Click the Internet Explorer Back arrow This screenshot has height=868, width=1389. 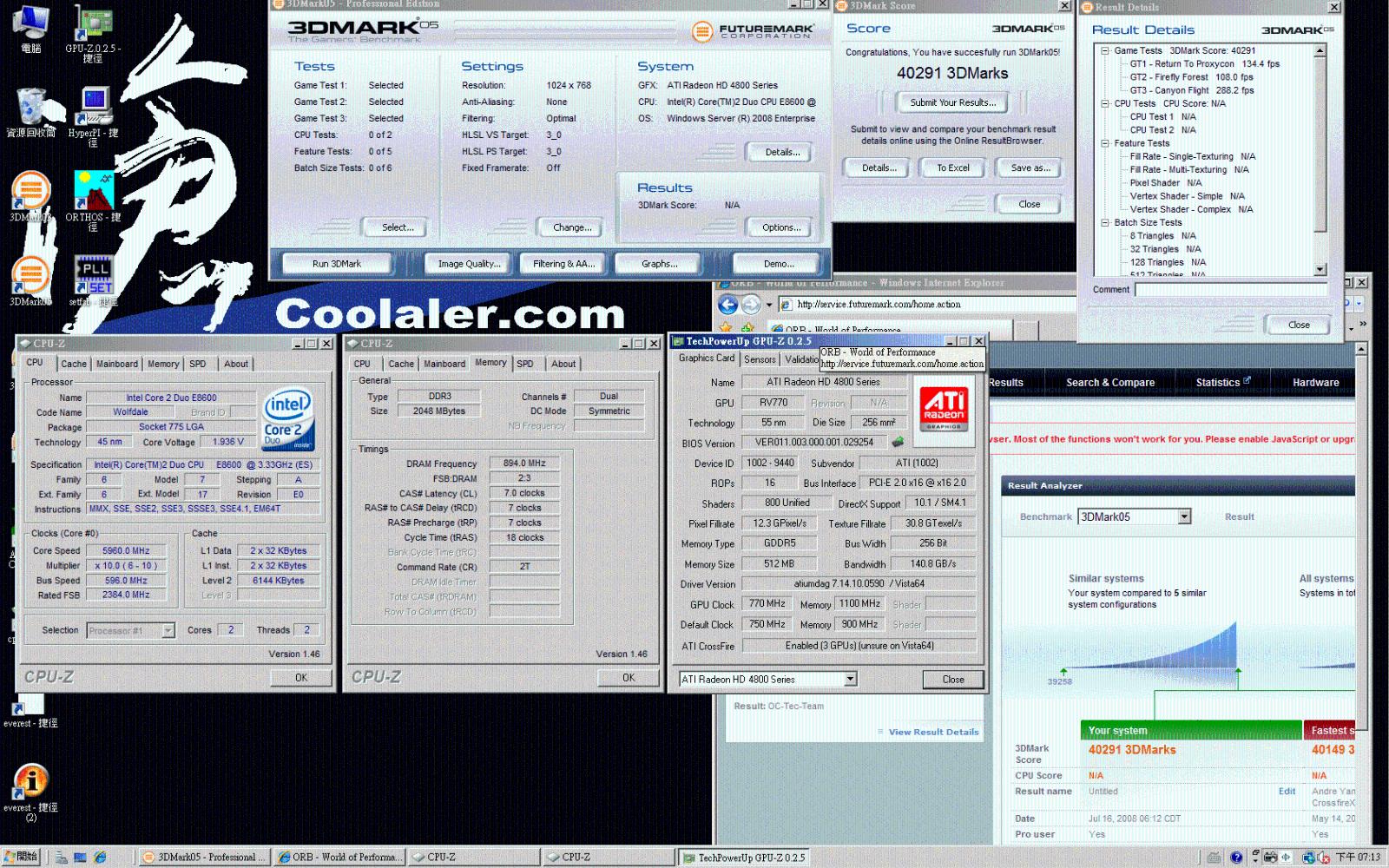point(727,305)
